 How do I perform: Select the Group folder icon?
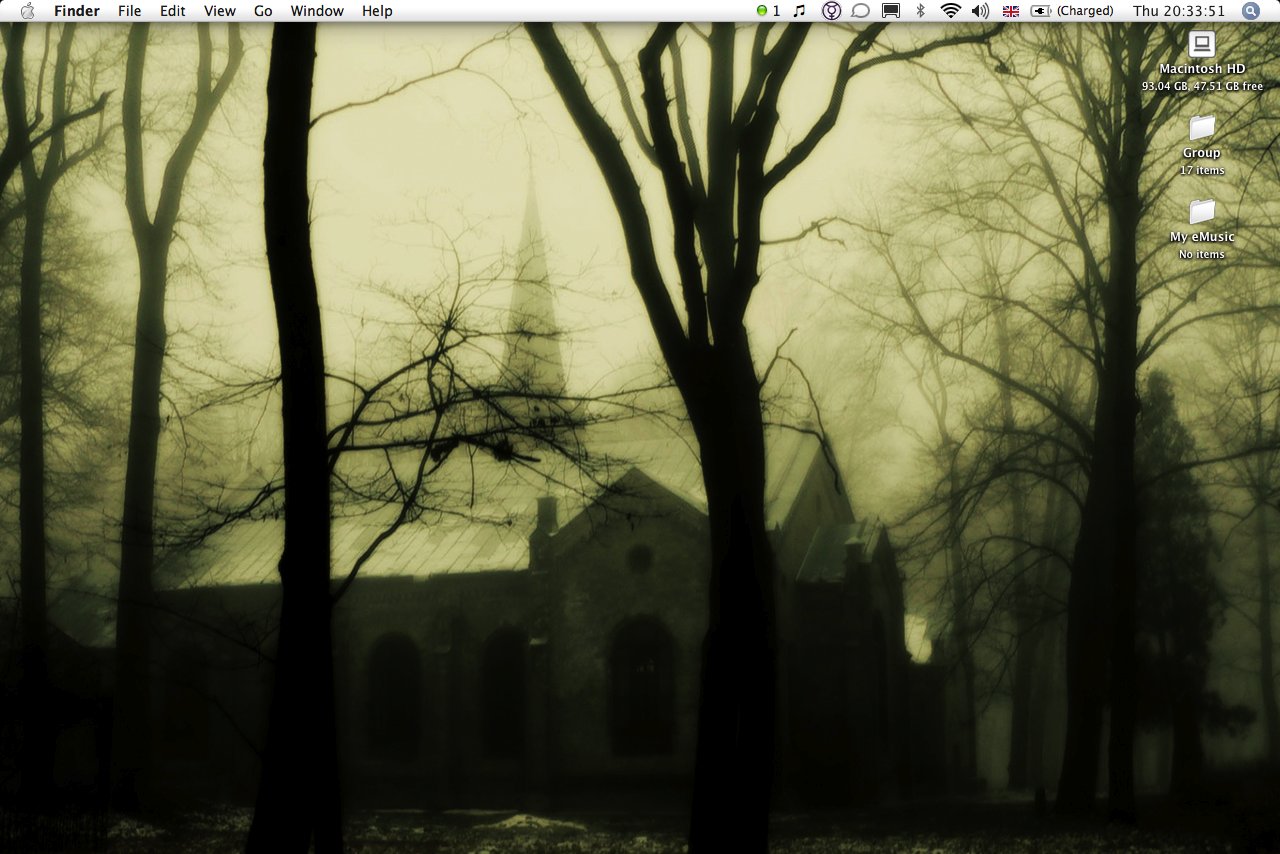(1202, 128)
